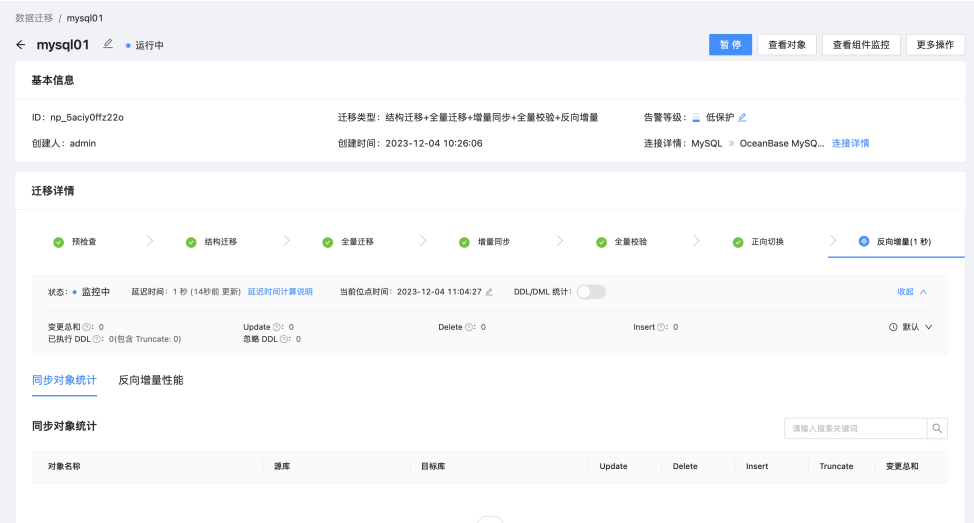Click the 预检查 step check icon
This screenshot has width=974, height=523.
pyautogui.click(x=58, y=242)
